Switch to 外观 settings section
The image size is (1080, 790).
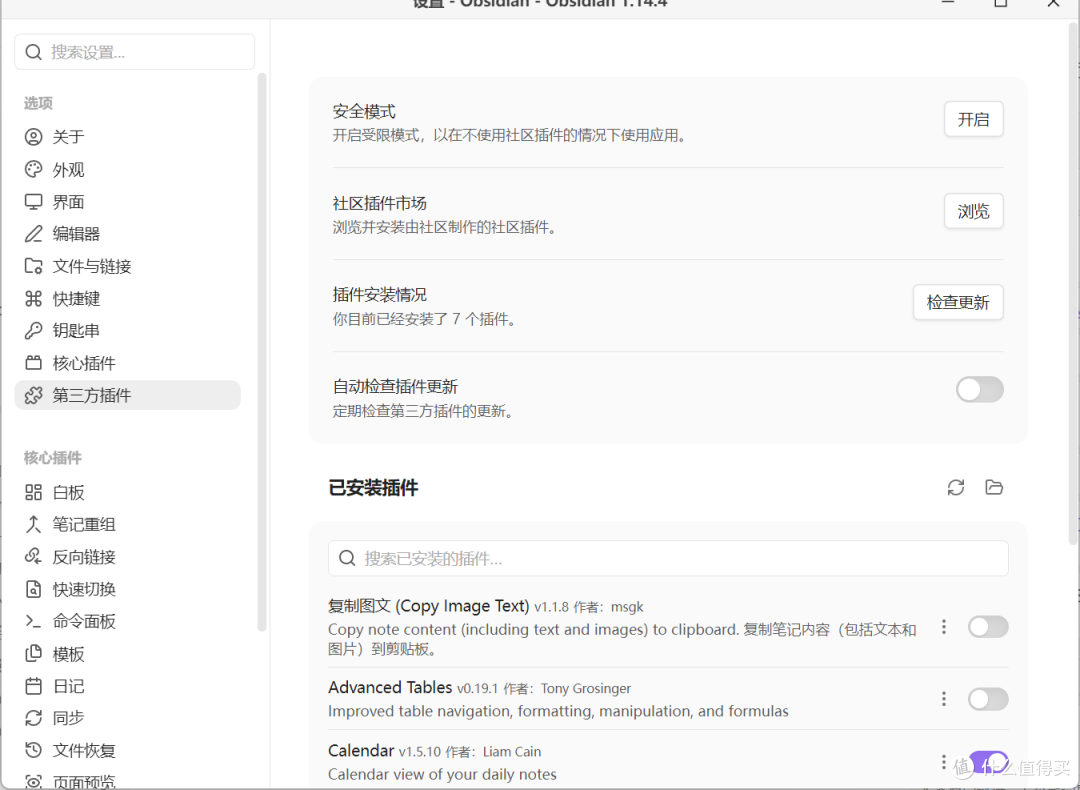click(x=127, y=169)
